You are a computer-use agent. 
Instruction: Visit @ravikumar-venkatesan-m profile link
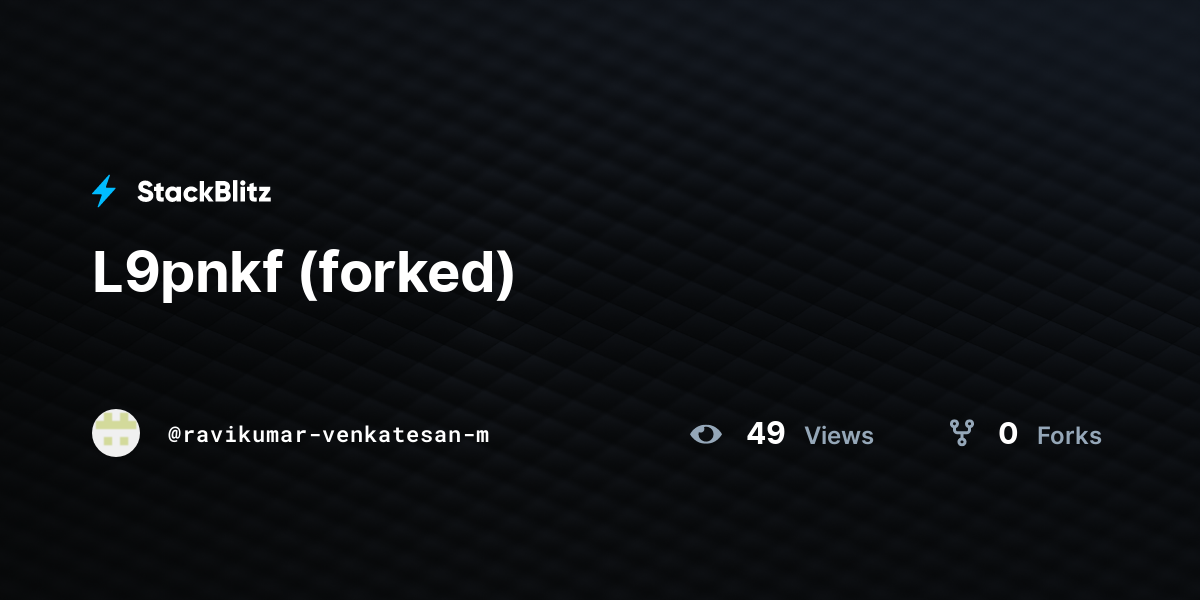tap(329, 435)
